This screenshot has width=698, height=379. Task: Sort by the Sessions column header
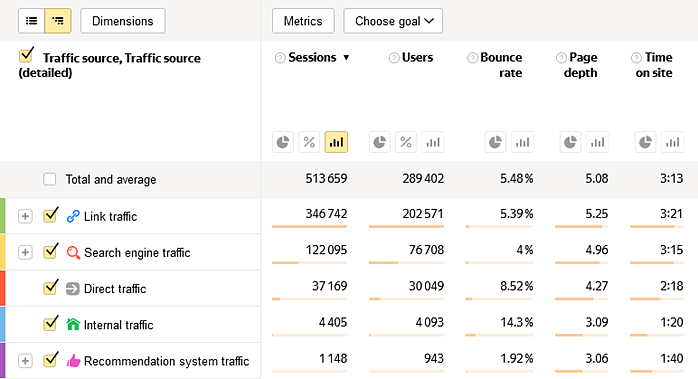312,57
